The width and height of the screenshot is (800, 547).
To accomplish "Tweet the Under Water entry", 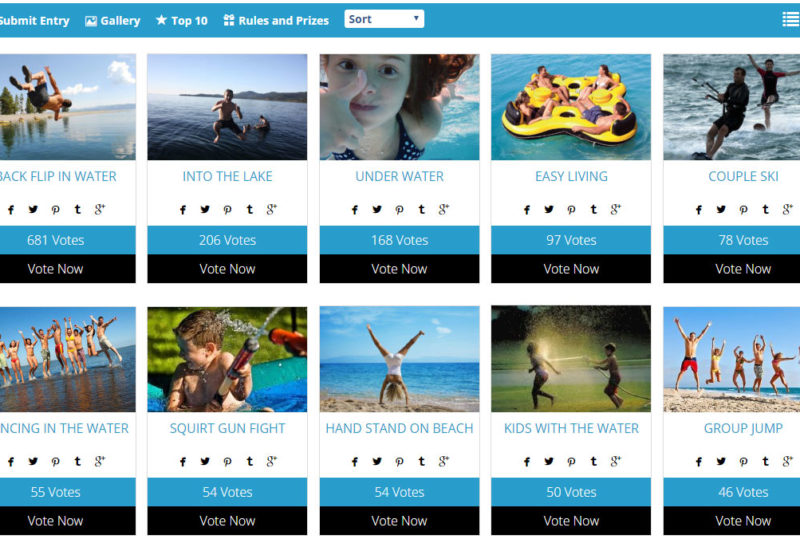I will pyautogui.click(x=377, y=209).
